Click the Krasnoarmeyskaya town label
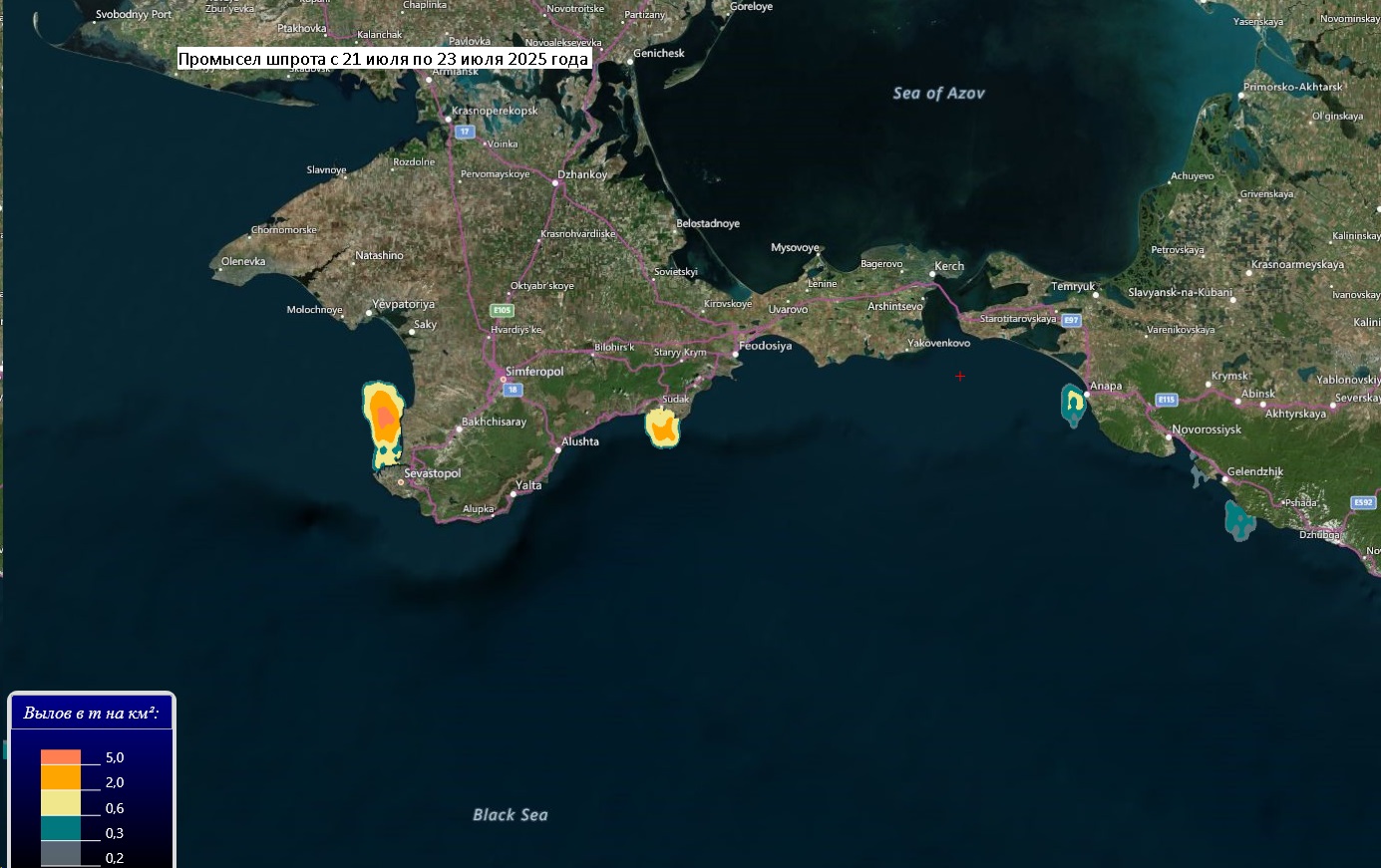Image resolution: width=1381 pixels, height=868 pixels. pyautogui.click(x=1298, y=264)
